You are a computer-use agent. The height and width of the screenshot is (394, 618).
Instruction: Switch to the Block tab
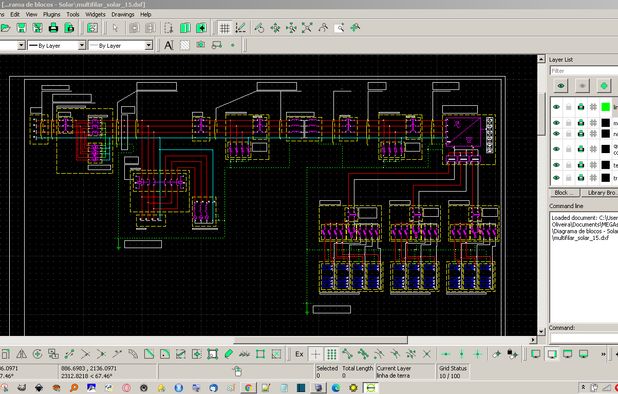(x=564, y=193)
